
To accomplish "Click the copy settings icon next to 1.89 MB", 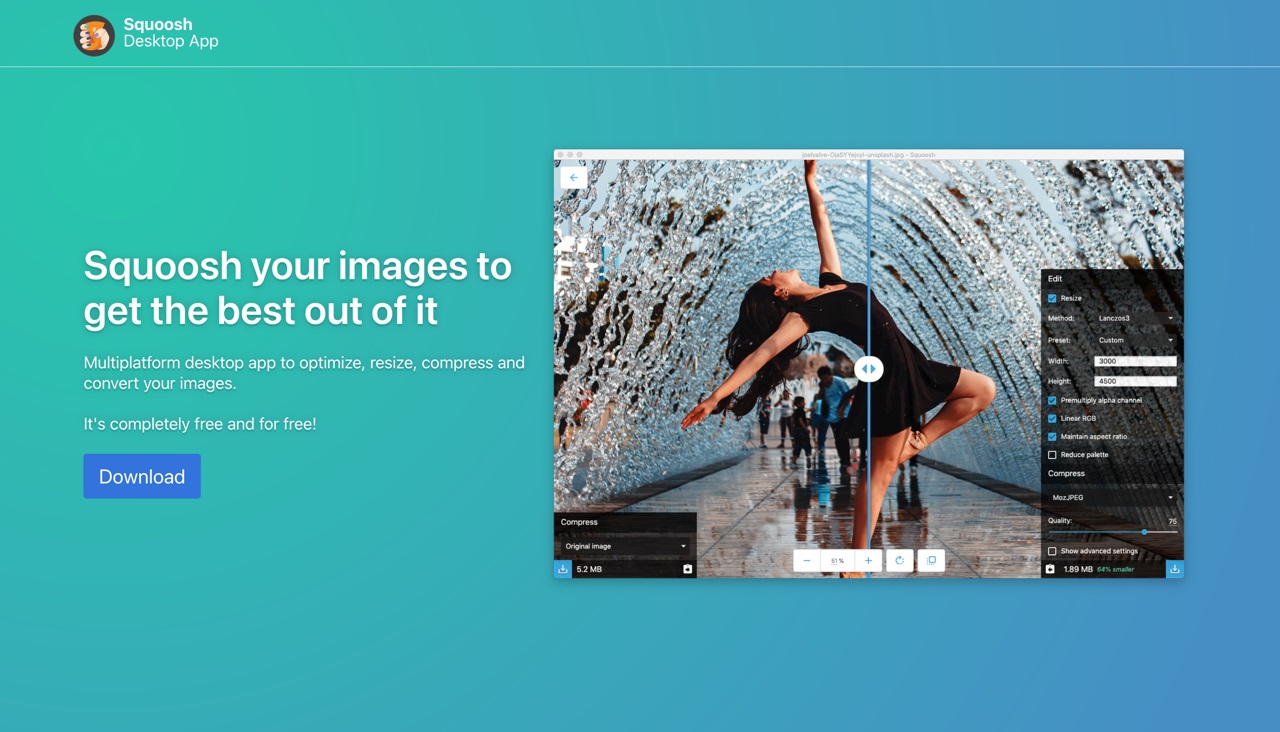I will pyautogui.click(x=1050, y=569).
